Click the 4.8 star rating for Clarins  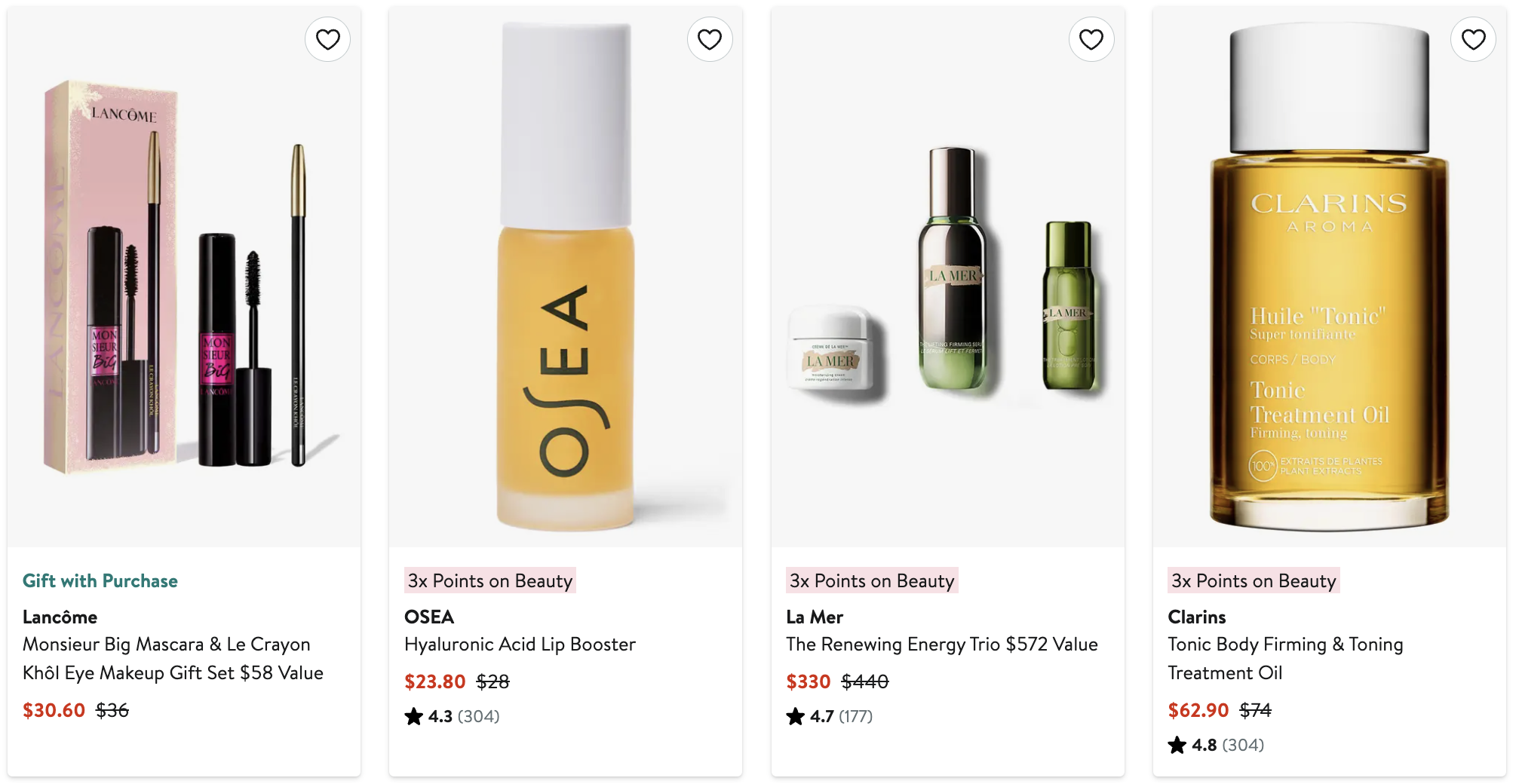(1216, 745)
